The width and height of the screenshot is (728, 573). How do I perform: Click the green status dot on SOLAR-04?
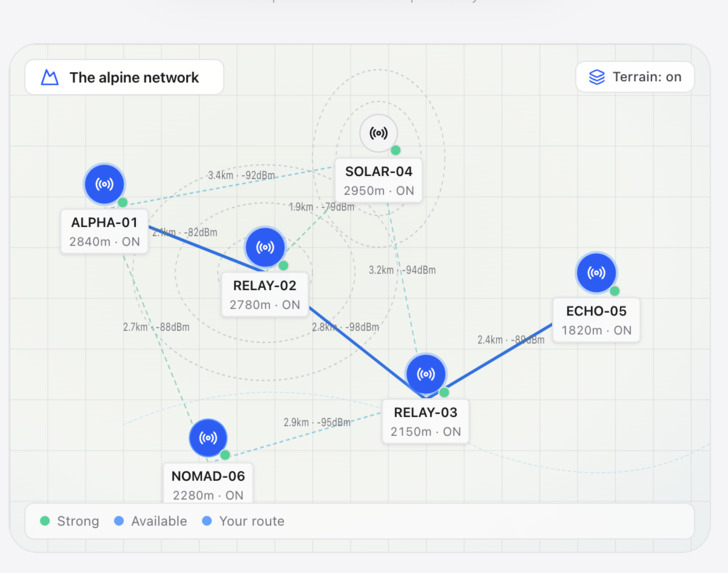pyautogui.click(x=396, y=150)
